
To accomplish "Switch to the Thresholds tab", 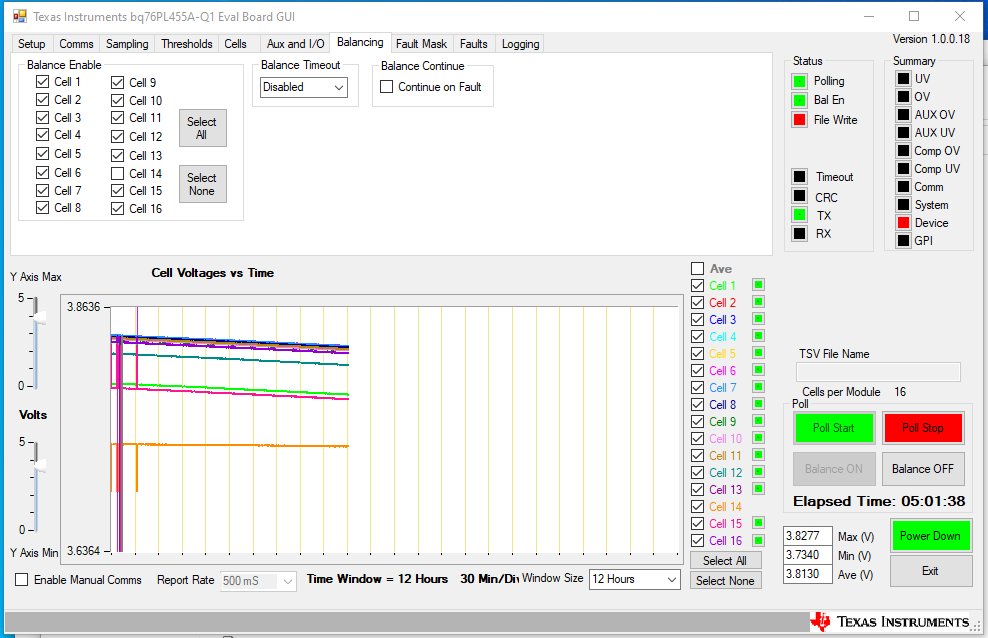I will [186, 43].
